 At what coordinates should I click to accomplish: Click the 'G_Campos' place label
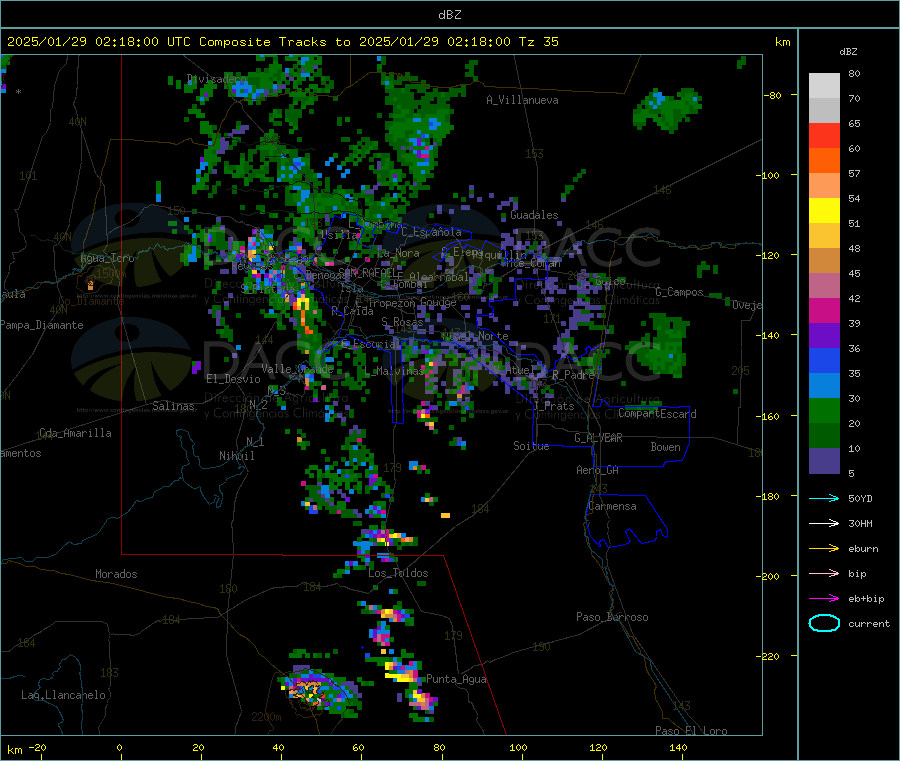coord(679,292)
